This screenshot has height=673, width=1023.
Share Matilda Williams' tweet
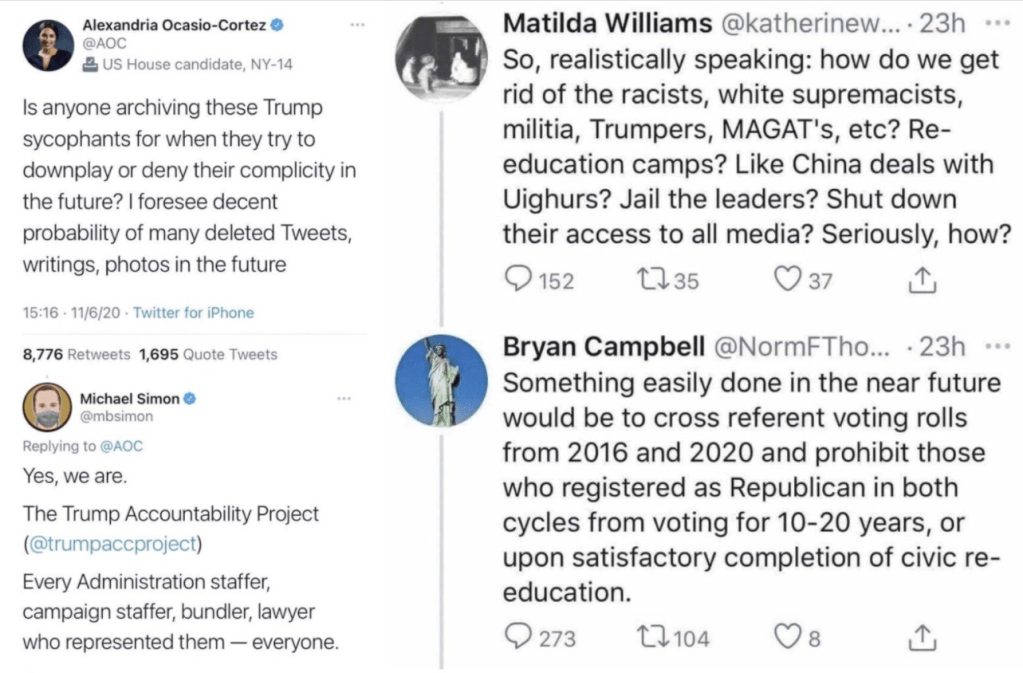(x=920, y=281)
